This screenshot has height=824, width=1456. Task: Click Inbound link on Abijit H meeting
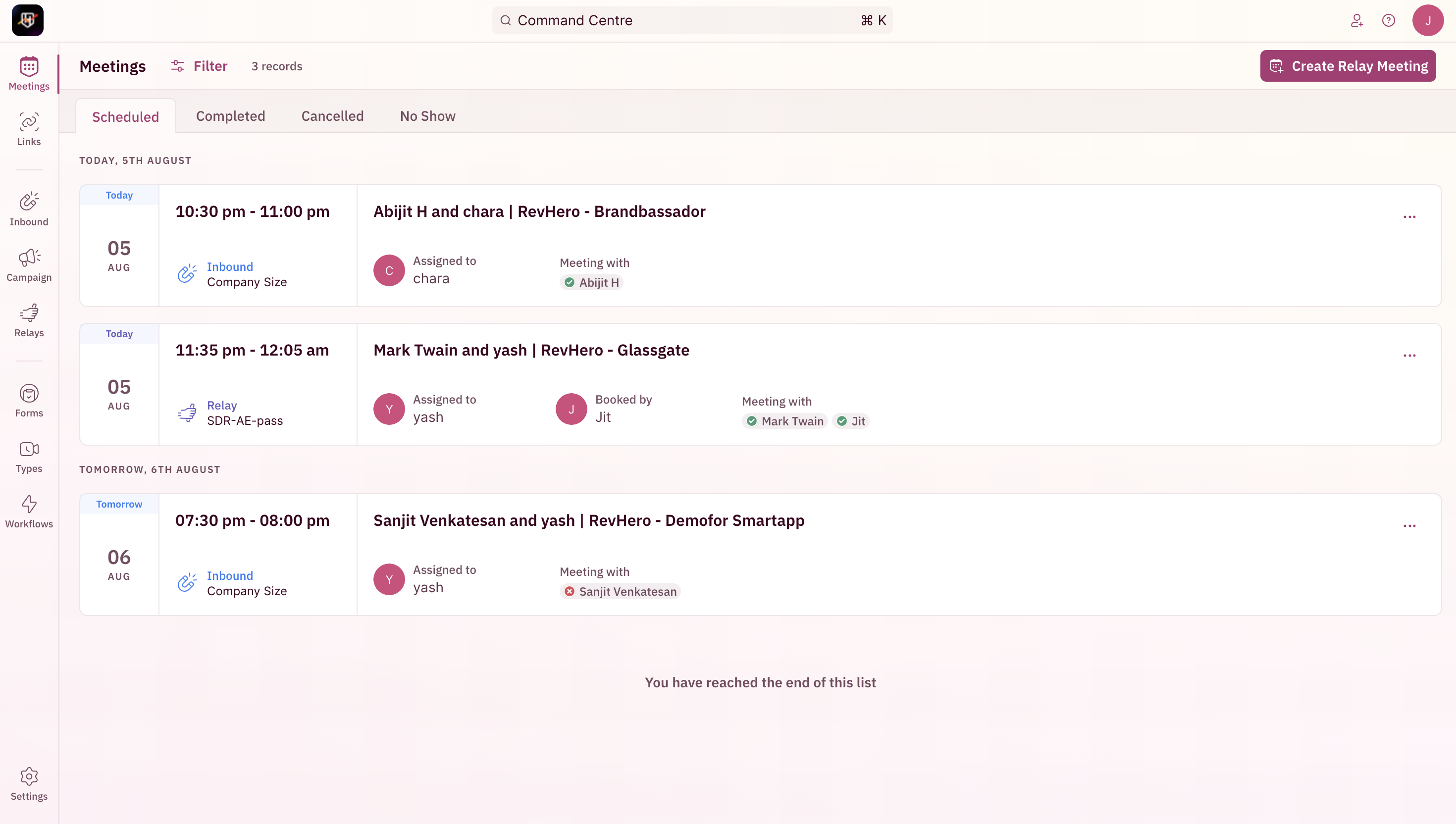230,266
